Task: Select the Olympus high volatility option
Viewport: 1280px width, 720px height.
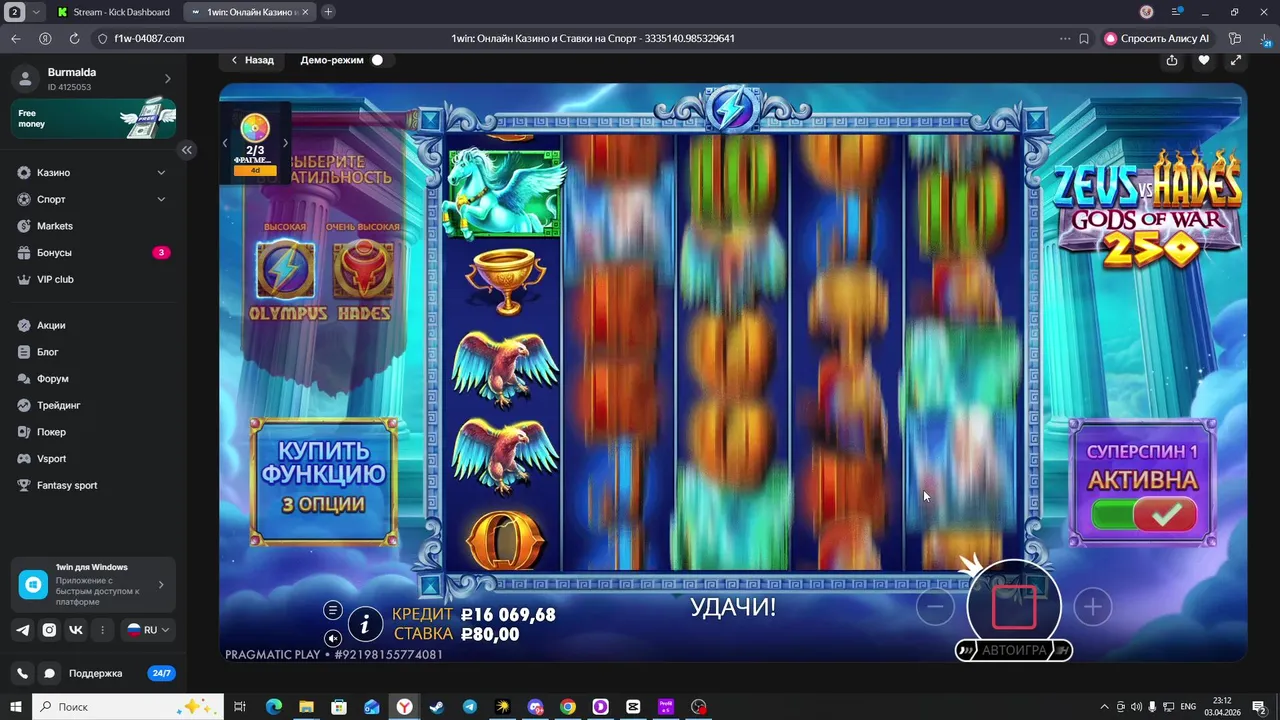Action: click(286, 271)
